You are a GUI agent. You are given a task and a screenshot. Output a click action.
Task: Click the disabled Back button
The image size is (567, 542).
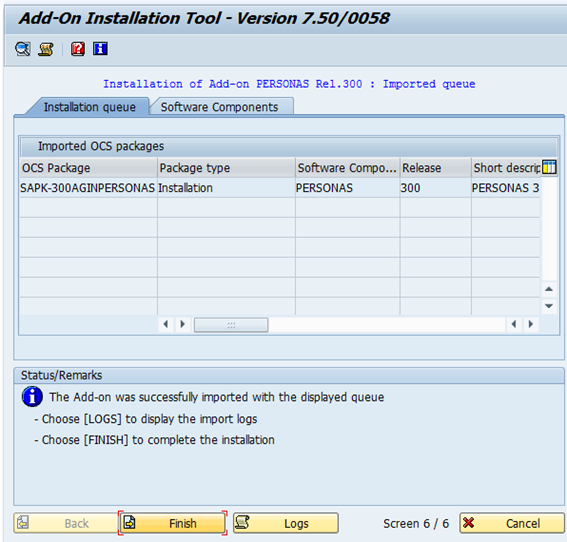[x=66, y=523]
